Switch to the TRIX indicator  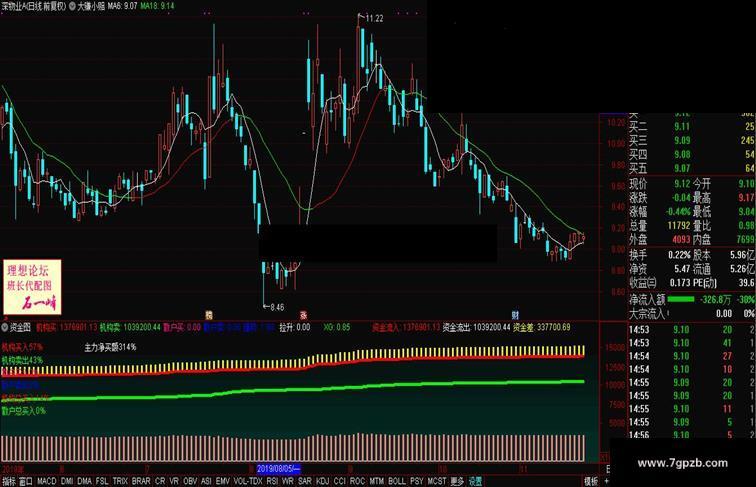tap(120, 481)
